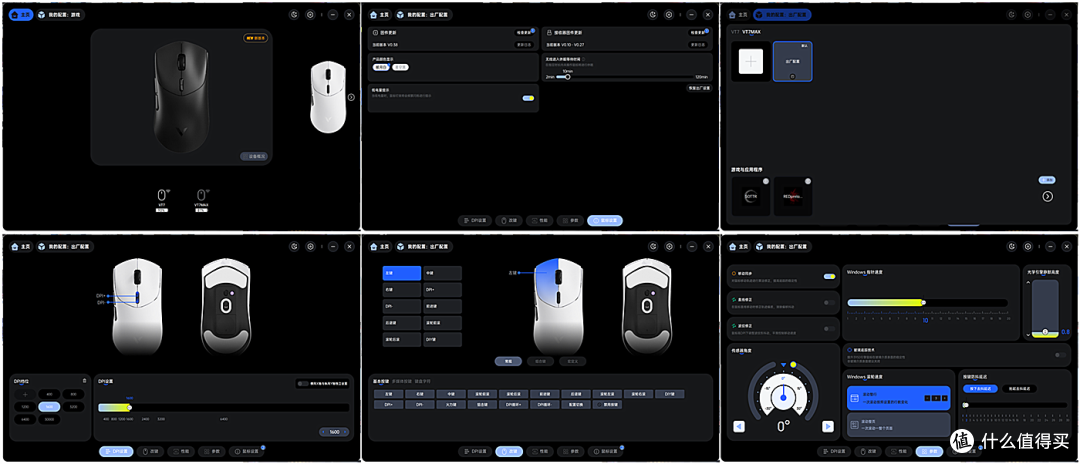
Task: Toggle separate X/Y DPI switch
Action: [302, 383]
